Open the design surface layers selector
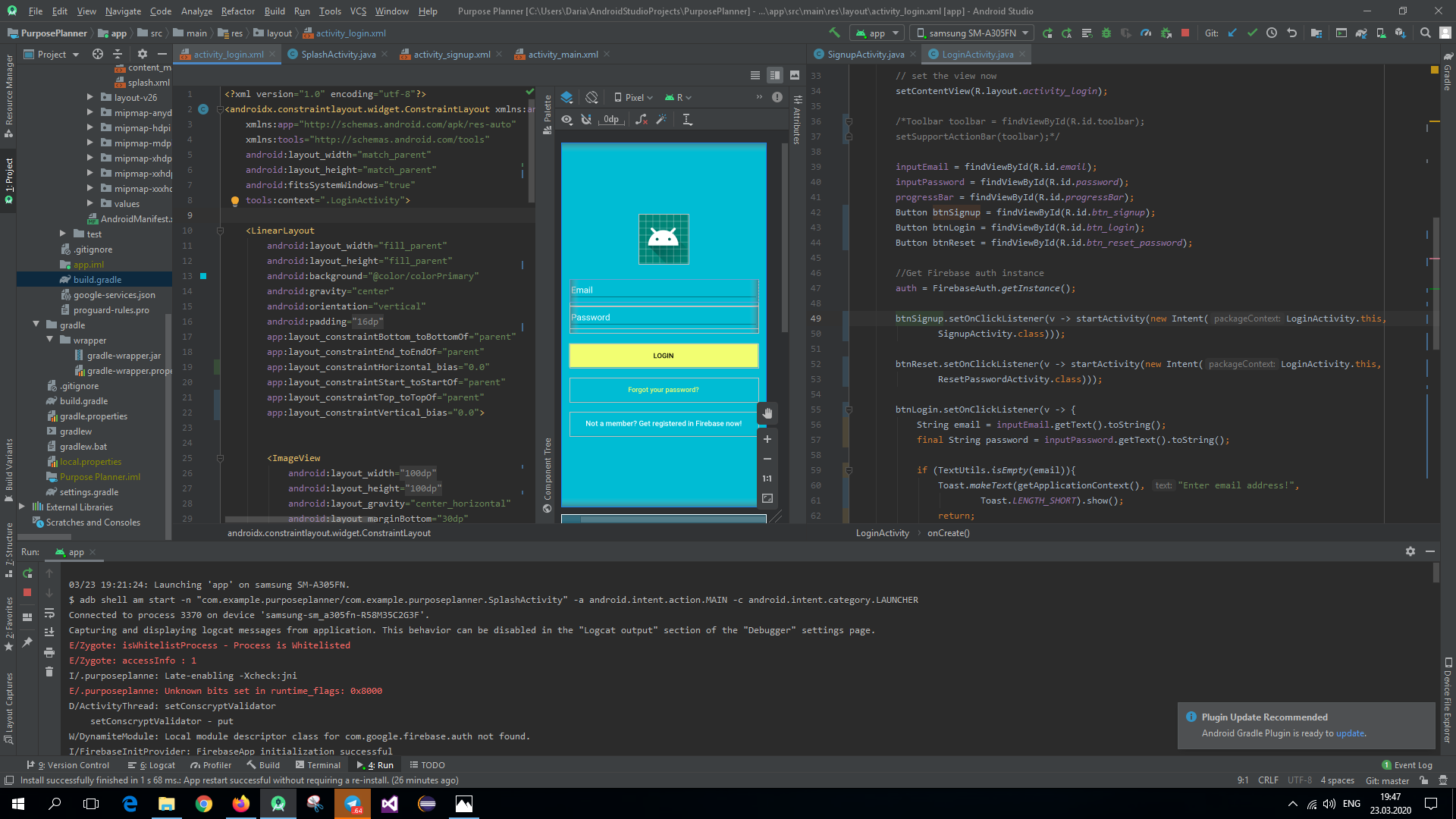1456x819 pixels. tap(566, 97)
